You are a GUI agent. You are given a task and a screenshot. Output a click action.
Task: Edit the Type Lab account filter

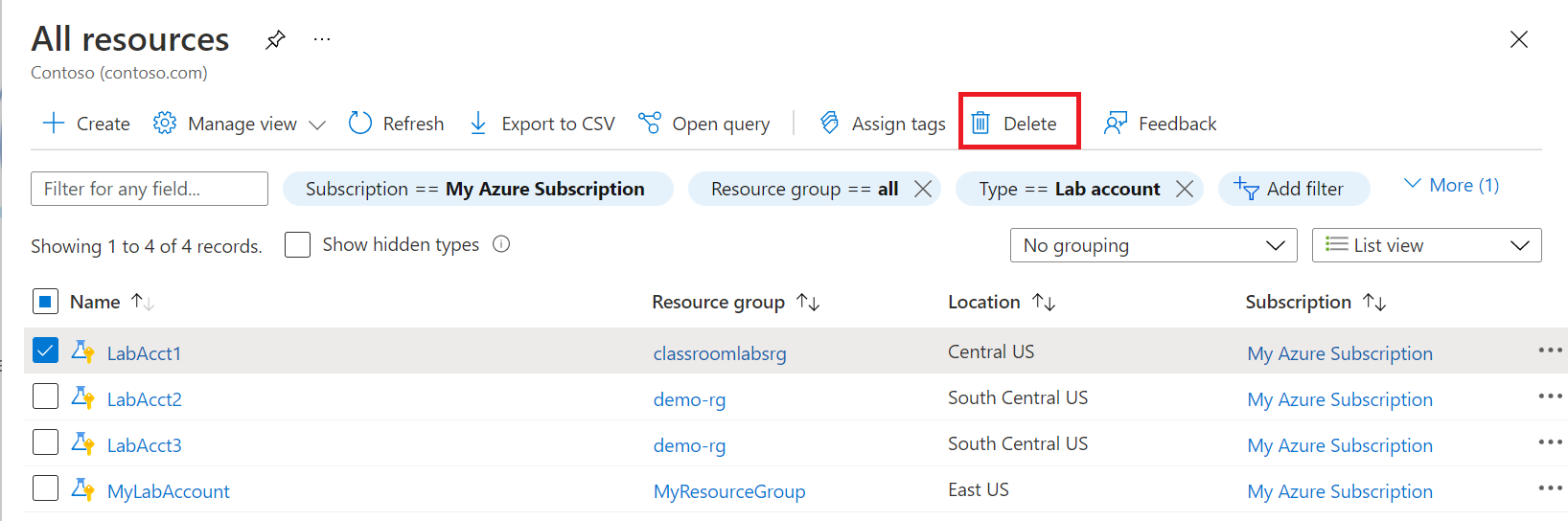(1069, 189)
